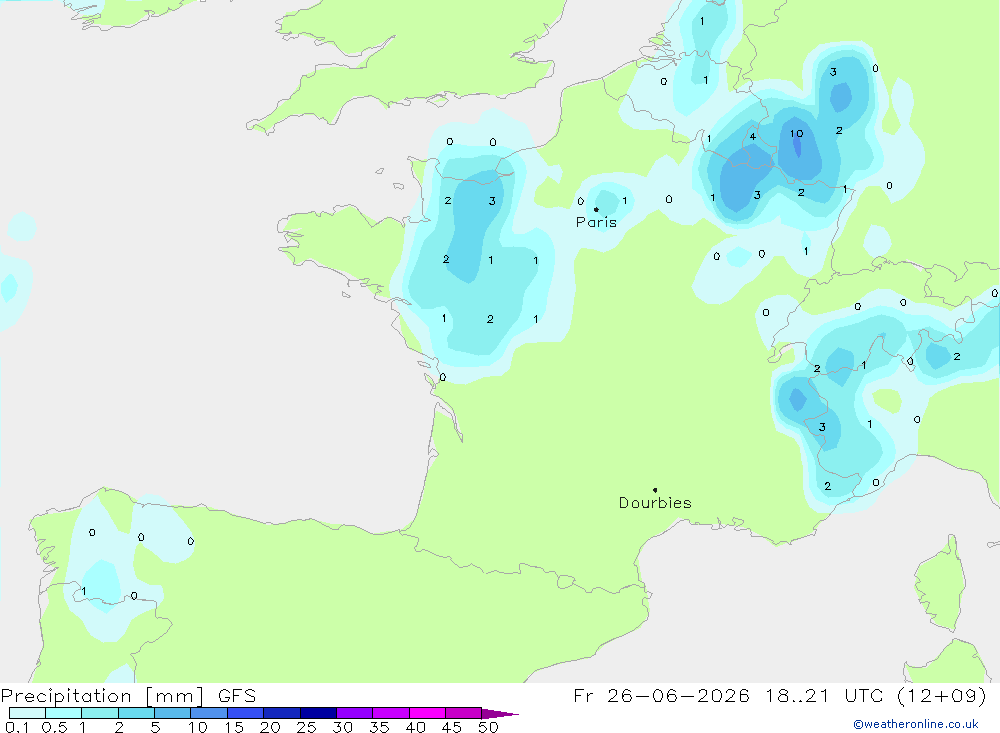Click the 4 mm value on the map

click(753, 137)
